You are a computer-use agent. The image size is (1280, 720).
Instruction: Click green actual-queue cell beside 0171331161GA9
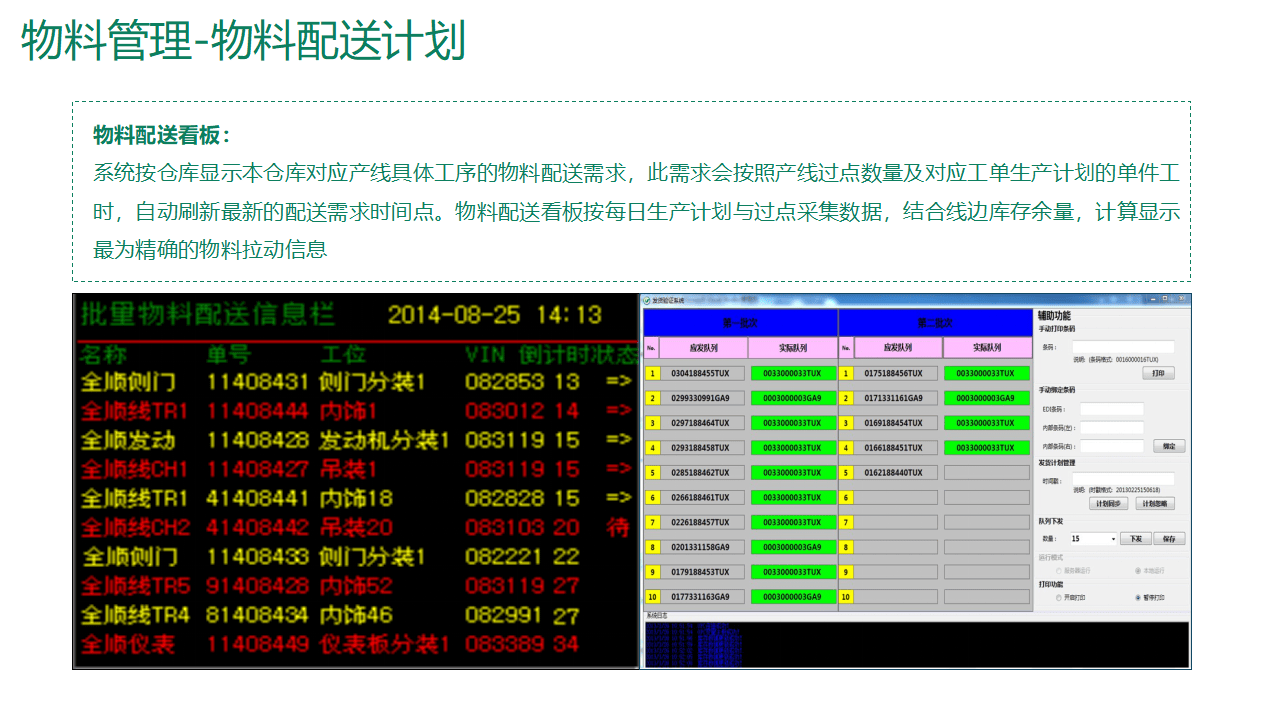(987, 398)
